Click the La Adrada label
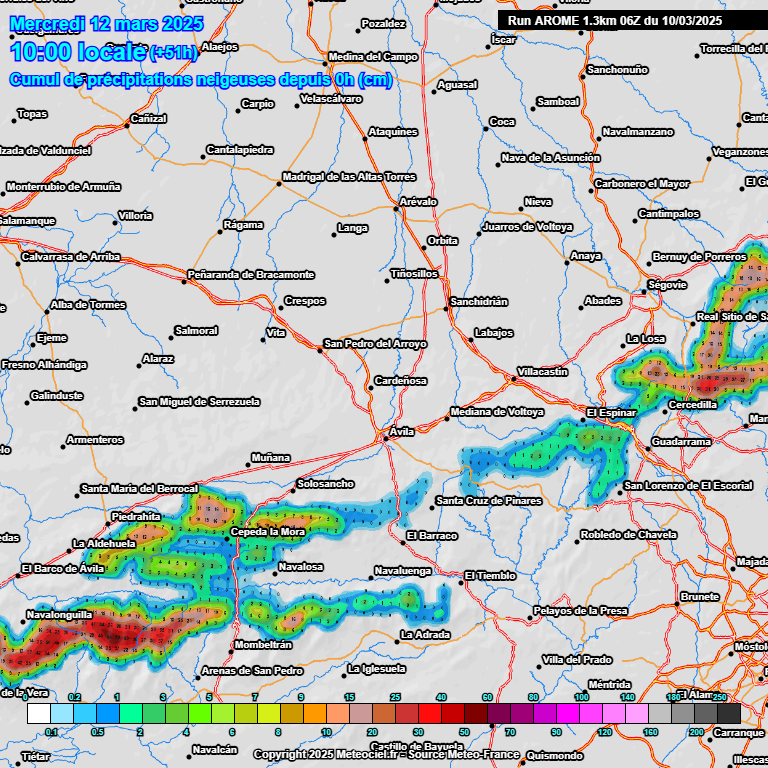The image size is (768, 768). (x=425, y=635)
